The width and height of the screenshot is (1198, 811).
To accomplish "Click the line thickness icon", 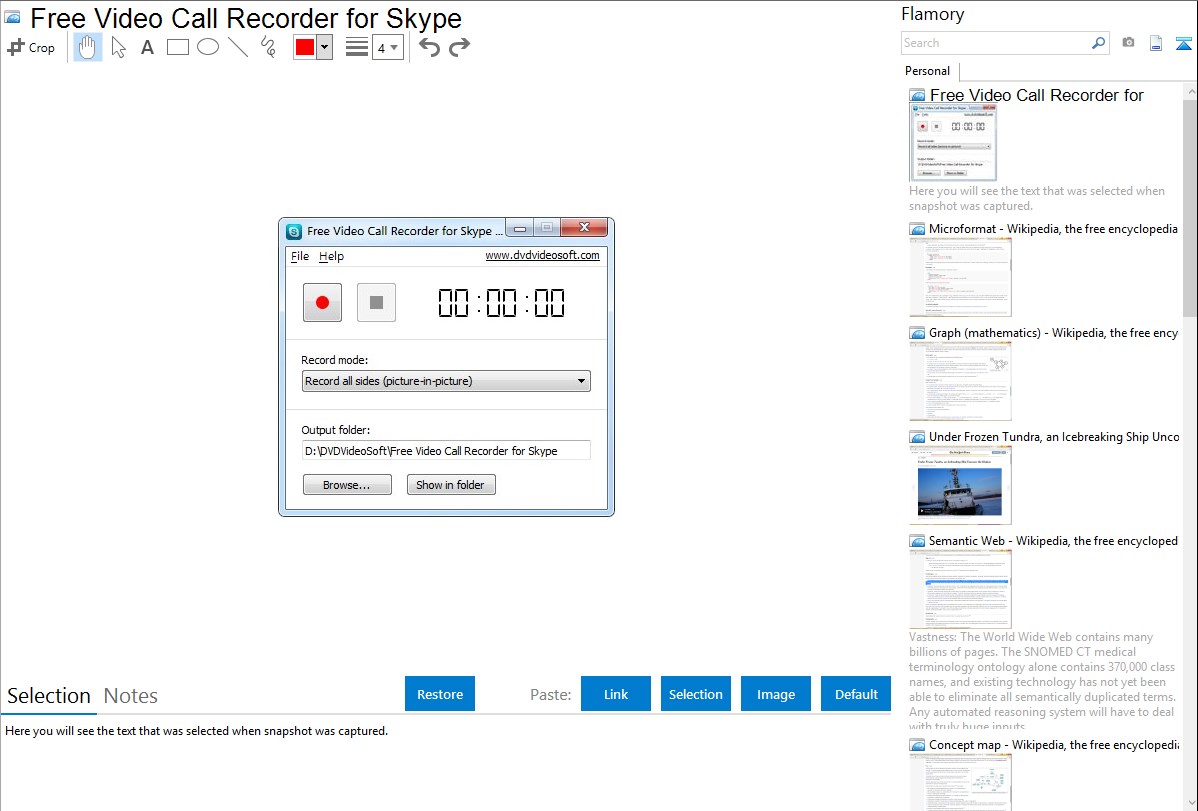I will point(357,47).
